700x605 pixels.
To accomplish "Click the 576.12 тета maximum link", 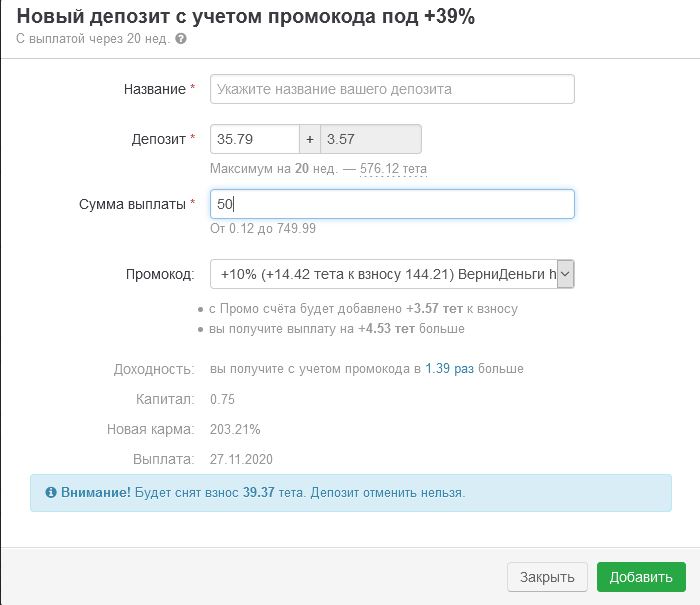I will pyautogui.click(x=393, y=169).
